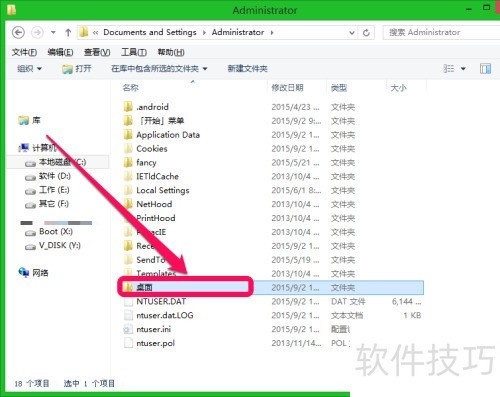Refresh the current folder view
Screen dimensions: 500x397
366,33
